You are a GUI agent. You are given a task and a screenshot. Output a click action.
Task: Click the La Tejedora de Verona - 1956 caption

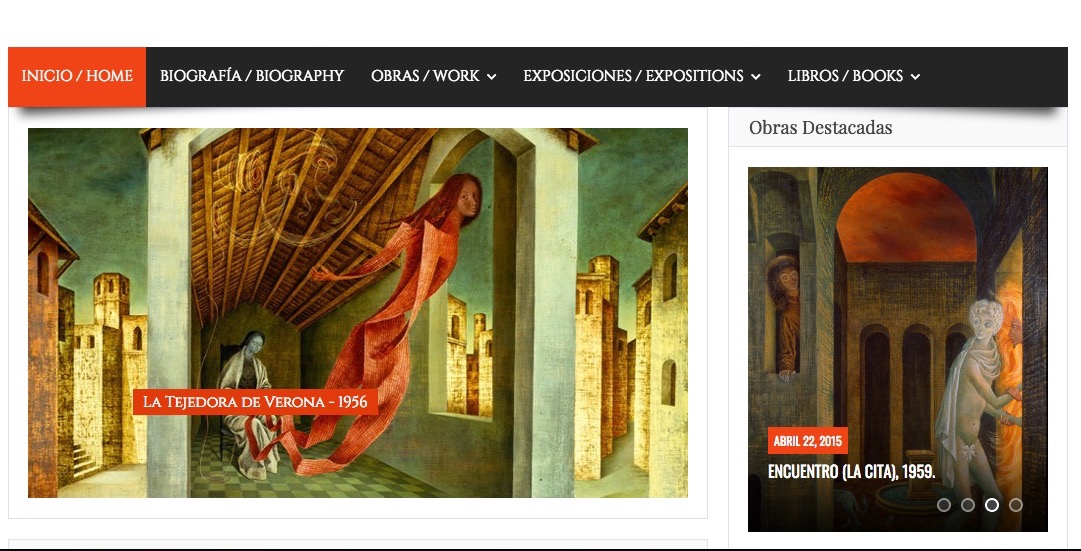click(255, 402)
